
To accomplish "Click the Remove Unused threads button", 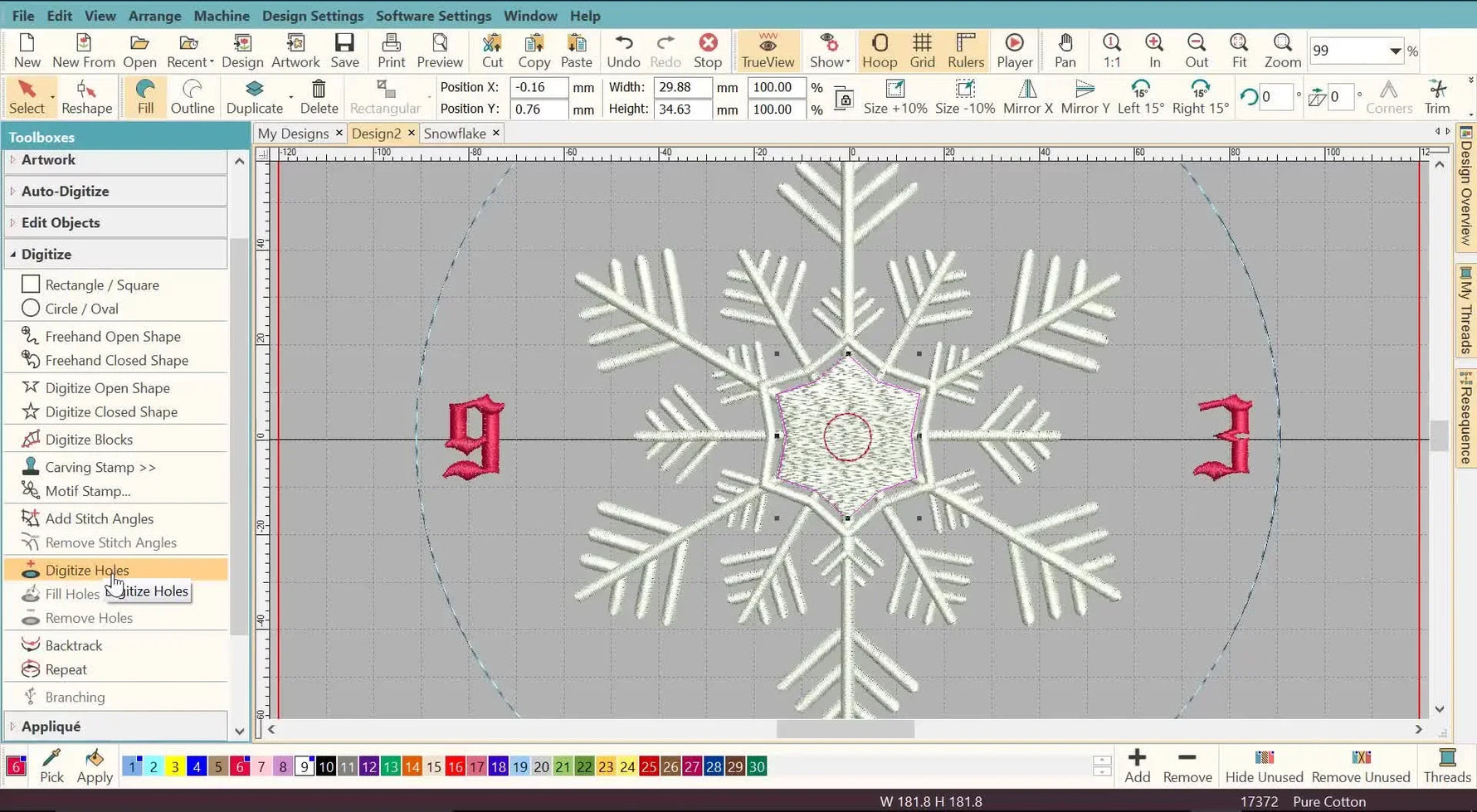I will point(1360,766).
